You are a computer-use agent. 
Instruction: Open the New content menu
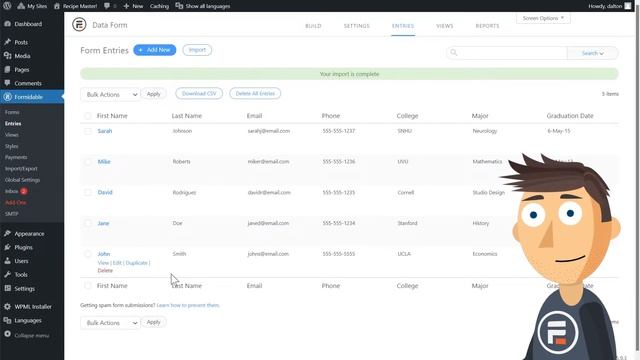[x=133, y=6]
